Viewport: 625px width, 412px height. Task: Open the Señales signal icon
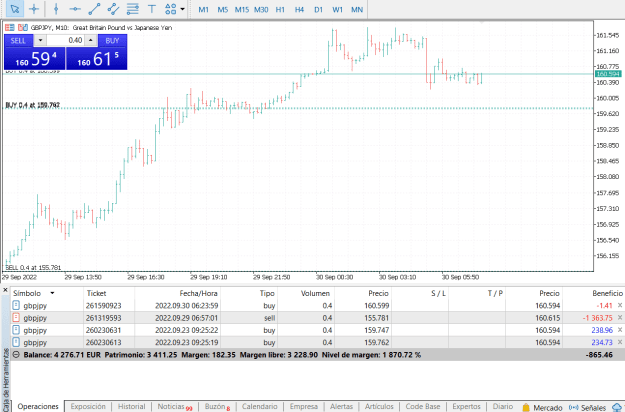[574, 407]
